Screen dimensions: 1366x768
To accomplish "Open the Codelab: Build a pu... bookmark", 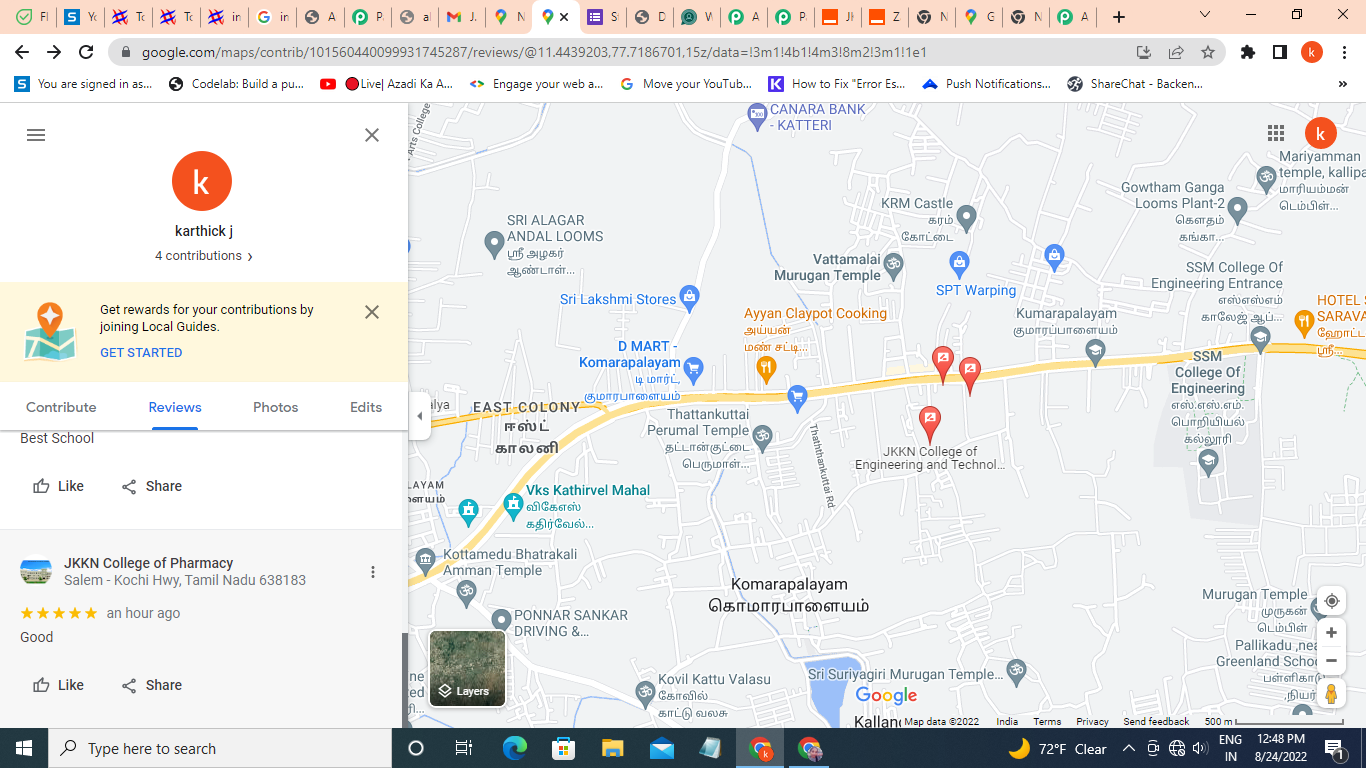I will (x=236, y=84).
